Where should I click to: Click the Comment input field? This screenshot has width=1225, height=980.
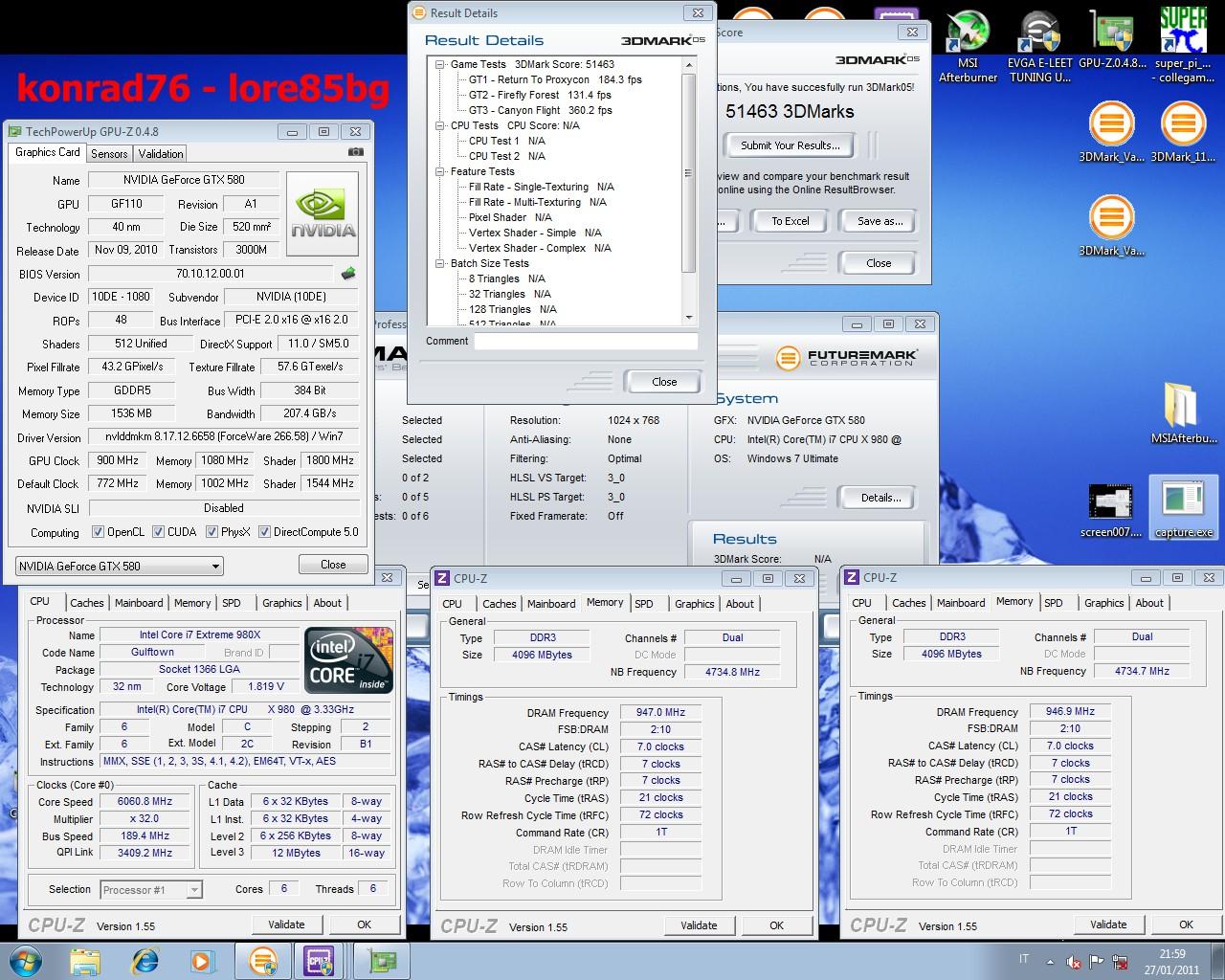point(586,341)
